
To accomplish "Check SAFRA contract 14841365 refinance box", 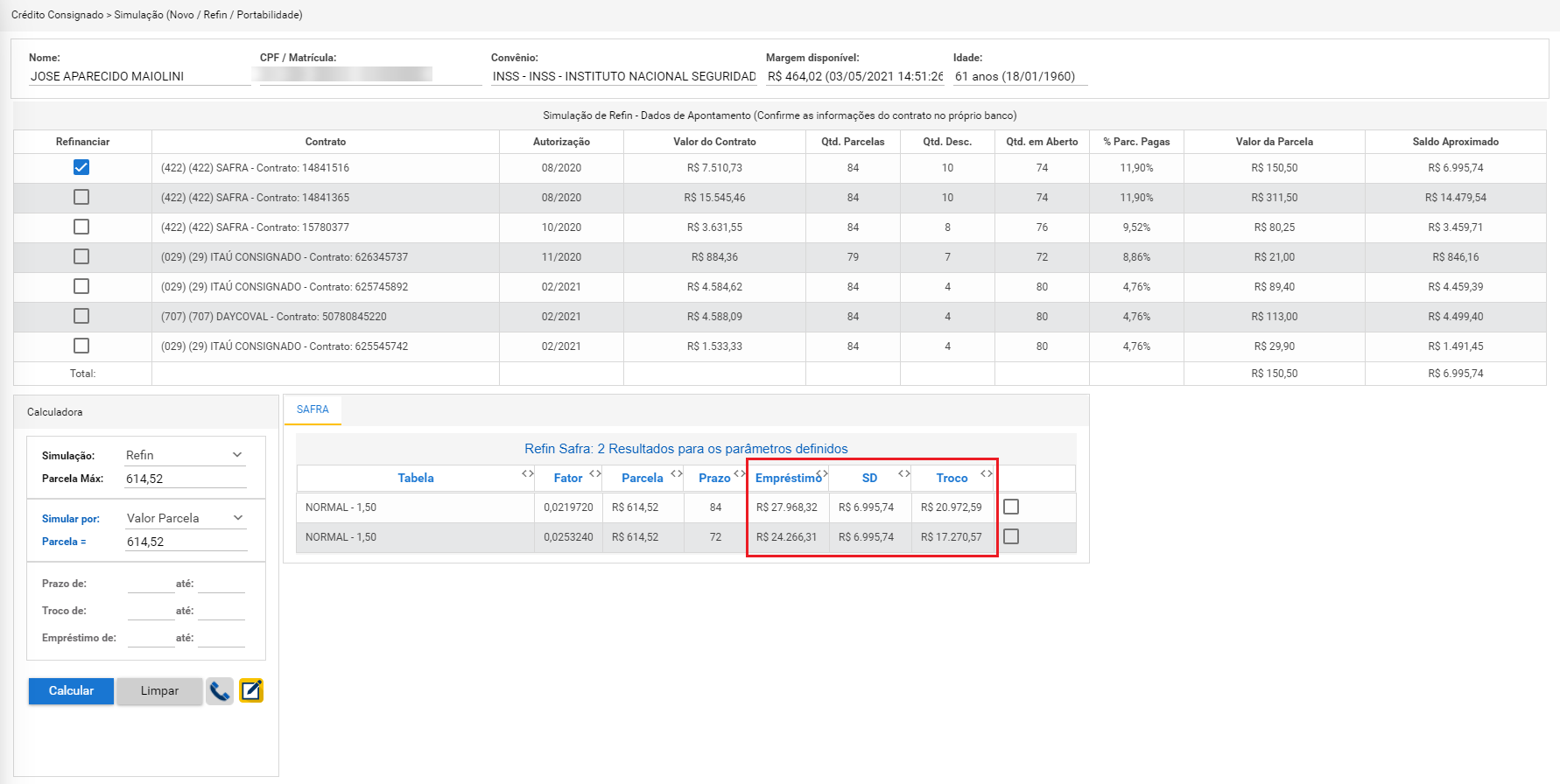I will point(81,197).
